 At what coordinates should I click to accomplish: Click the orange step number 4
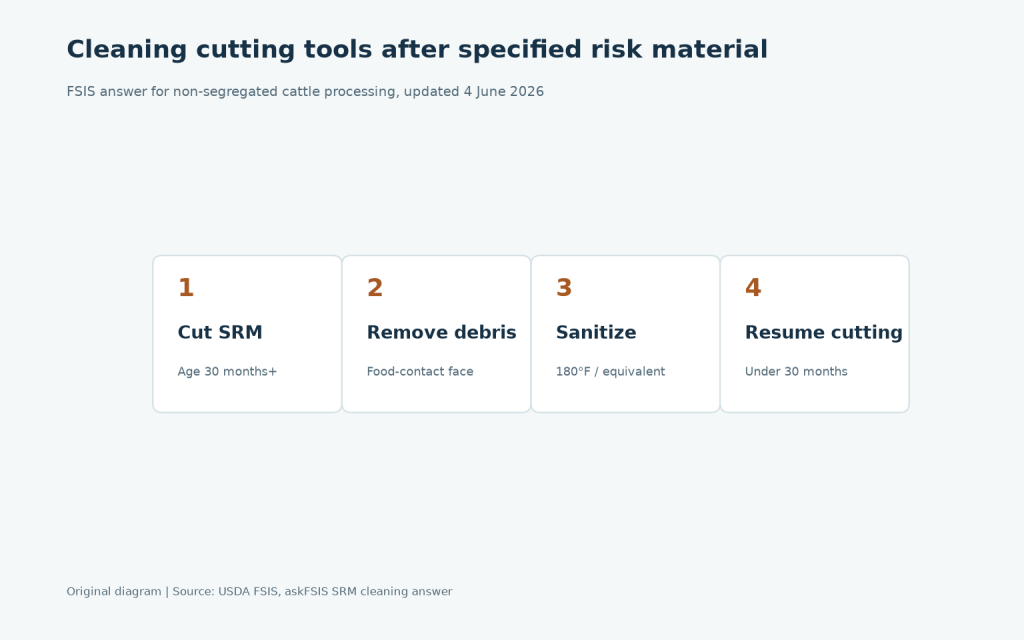point(753,288)
